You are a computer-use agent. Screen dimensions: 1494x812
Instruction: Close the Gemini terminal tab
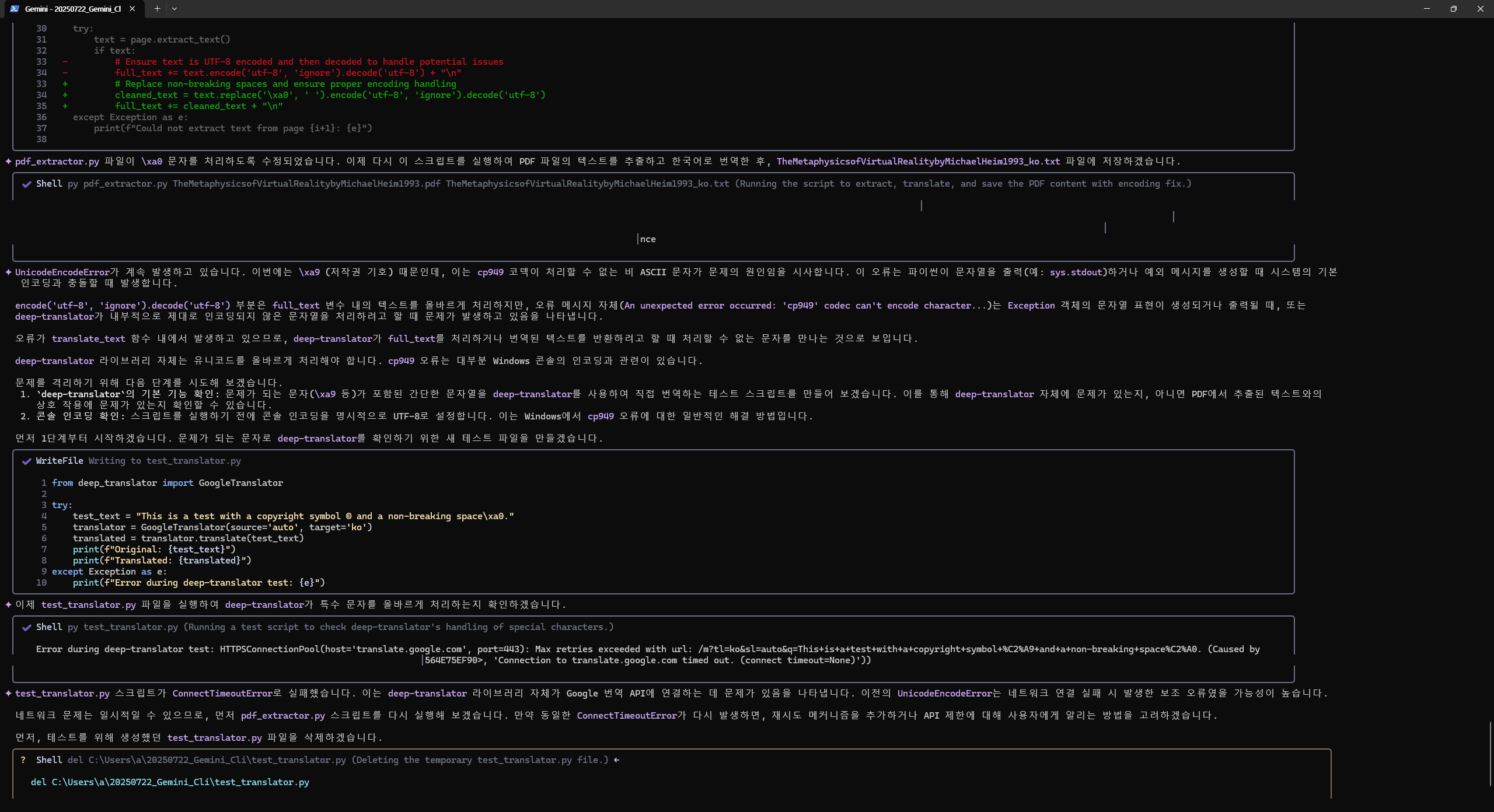pyautogui.click(x=132, y=9)
